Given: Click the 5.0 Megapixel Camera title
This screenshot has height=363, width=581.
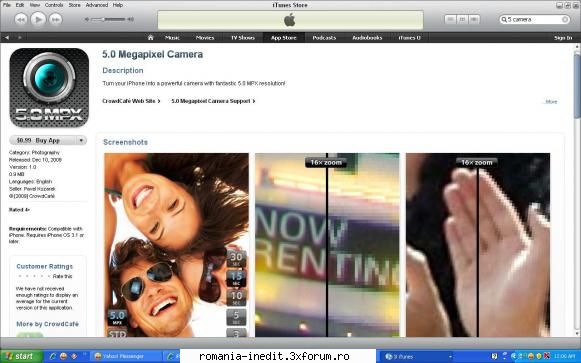Looking at the screenshot, I should pyautogui.click(x=152, y=54).
